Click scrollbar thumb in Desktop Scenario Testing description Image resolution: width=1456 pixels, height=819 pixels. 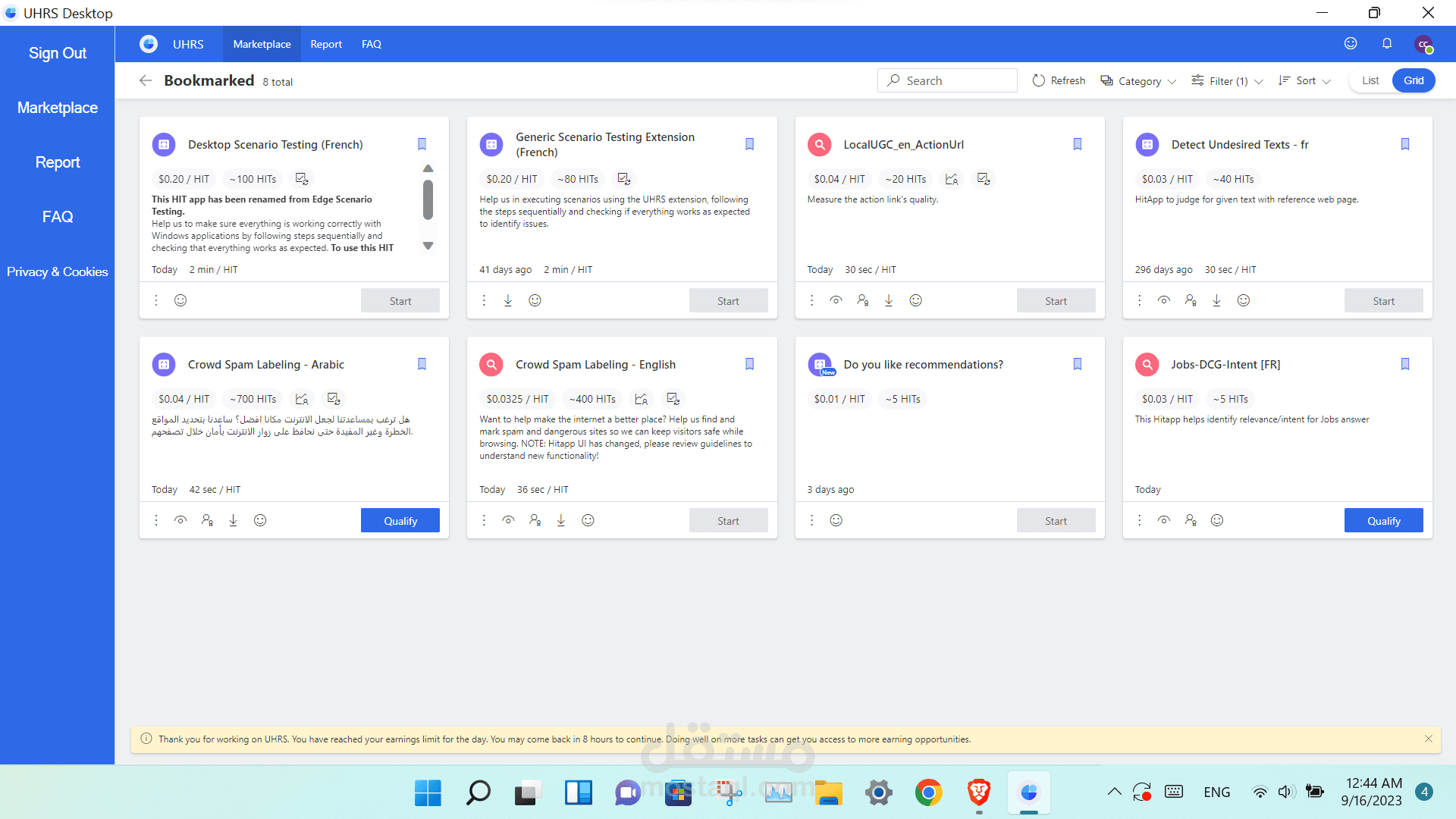428,199
